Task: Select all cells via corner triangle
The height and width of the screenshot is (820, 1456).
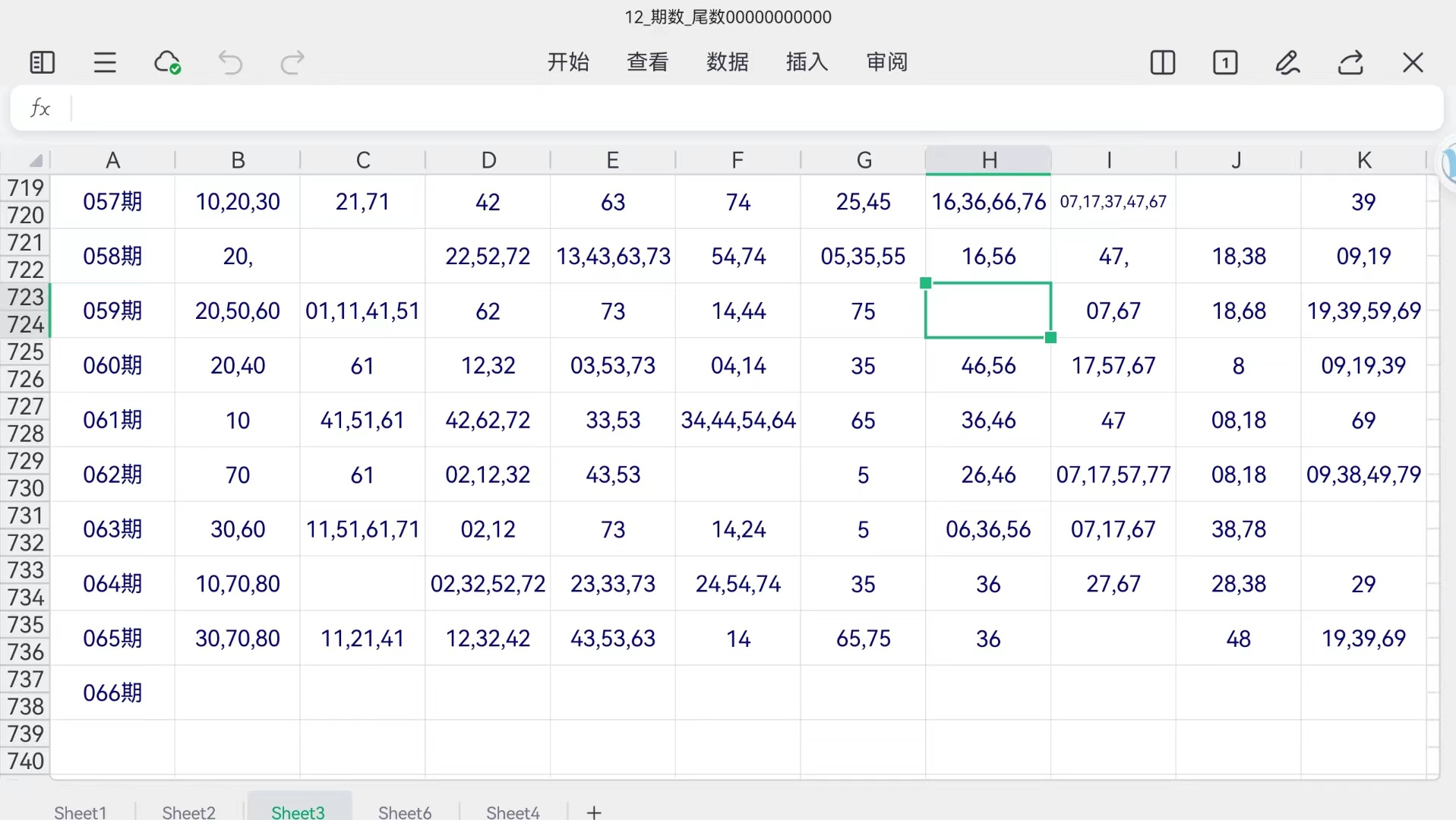Action: click(35, 160)
